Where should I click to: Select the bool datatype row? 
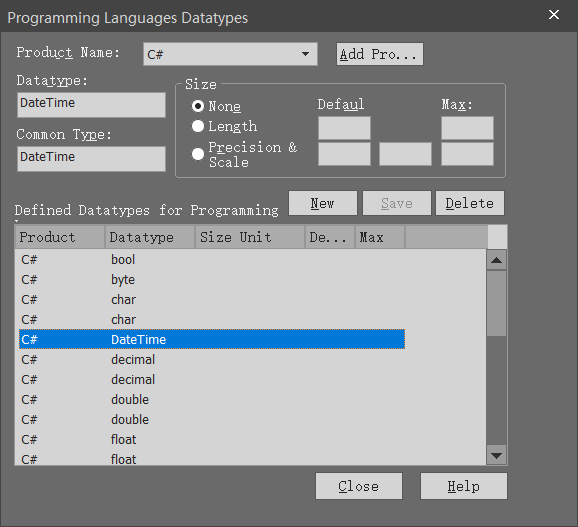pyautogui.click(x=212, y=260)
